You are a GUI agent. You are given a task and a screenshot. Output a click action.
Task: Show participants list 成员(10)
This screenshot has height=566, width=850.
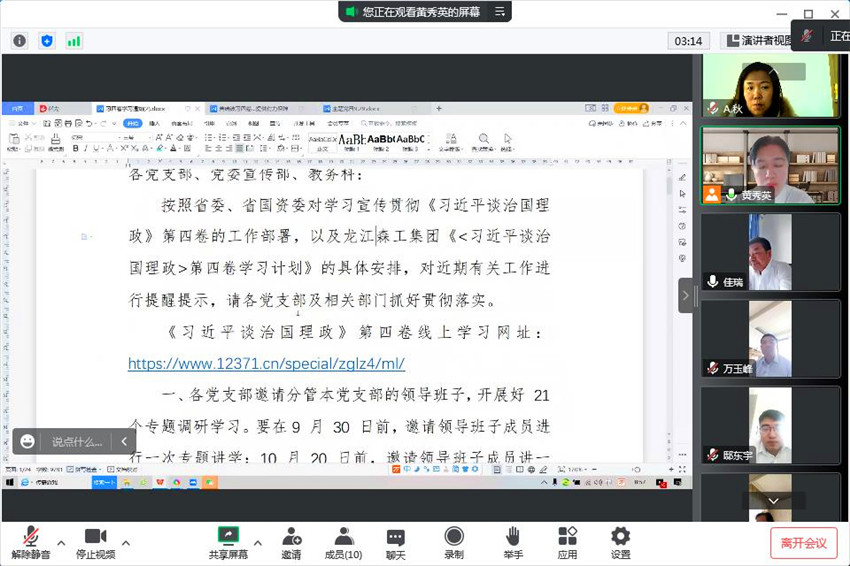(343, 542)
